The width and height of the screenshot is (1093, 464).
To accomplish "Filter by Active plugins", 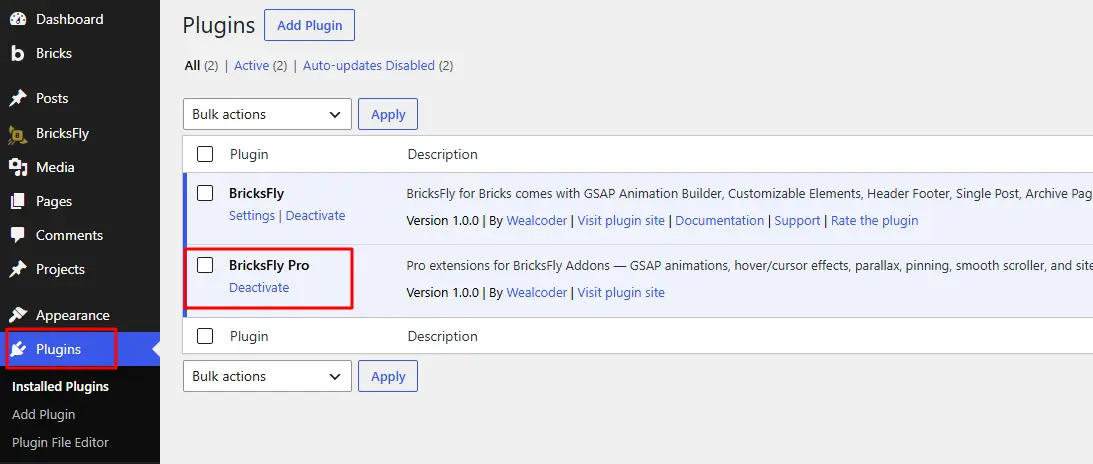I will coord(252,65).
